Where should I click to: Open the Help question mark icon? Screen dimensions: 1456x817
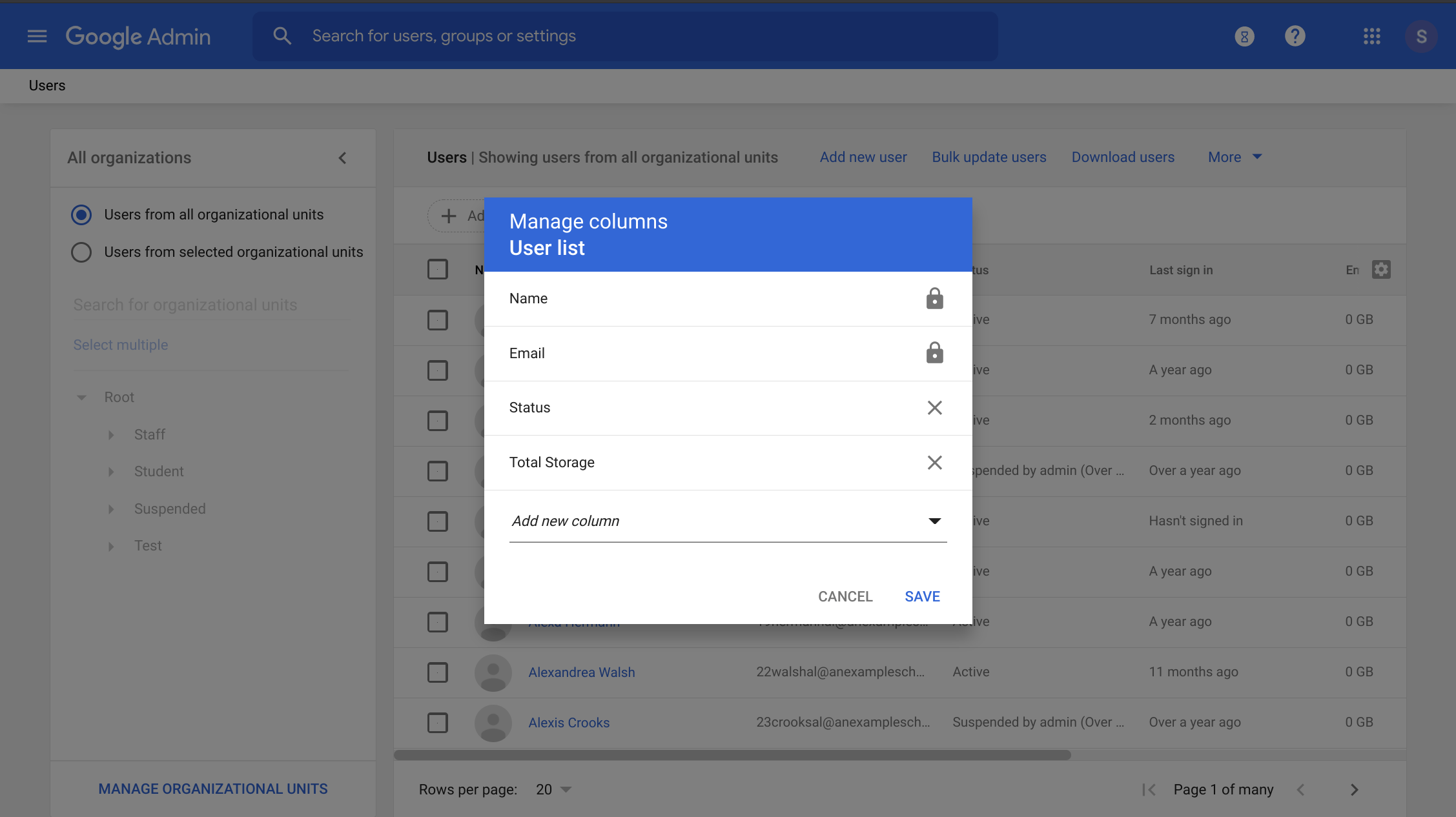pos(1295,36)
